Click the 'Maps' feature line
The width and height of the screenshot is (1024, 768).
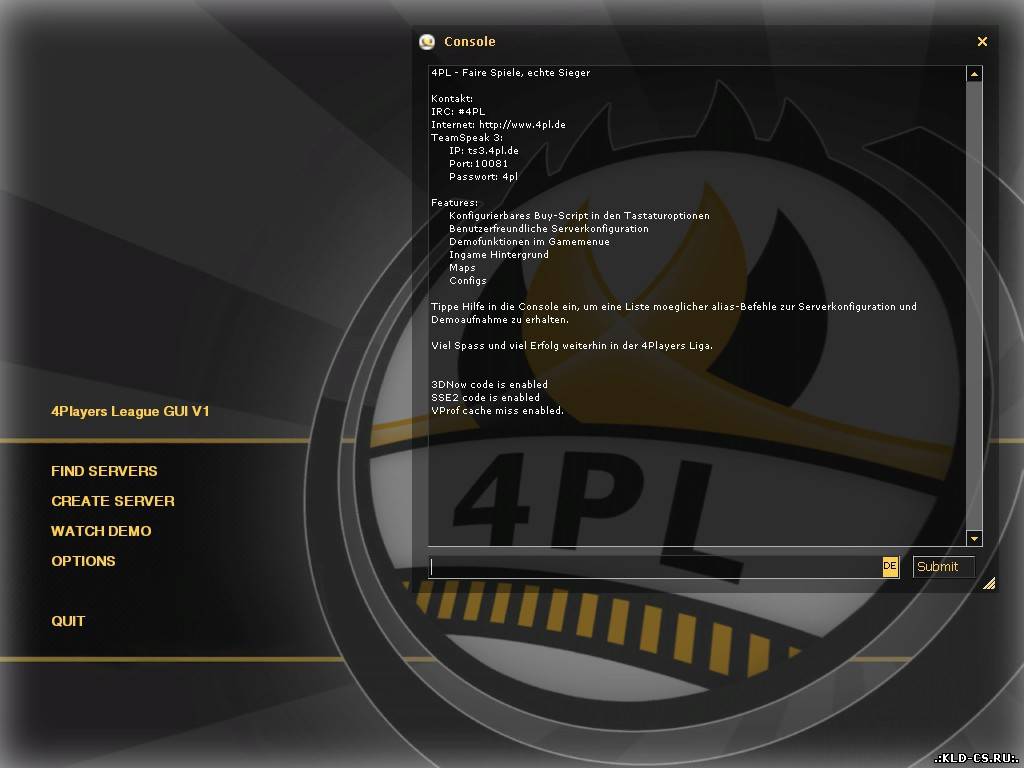462,268
